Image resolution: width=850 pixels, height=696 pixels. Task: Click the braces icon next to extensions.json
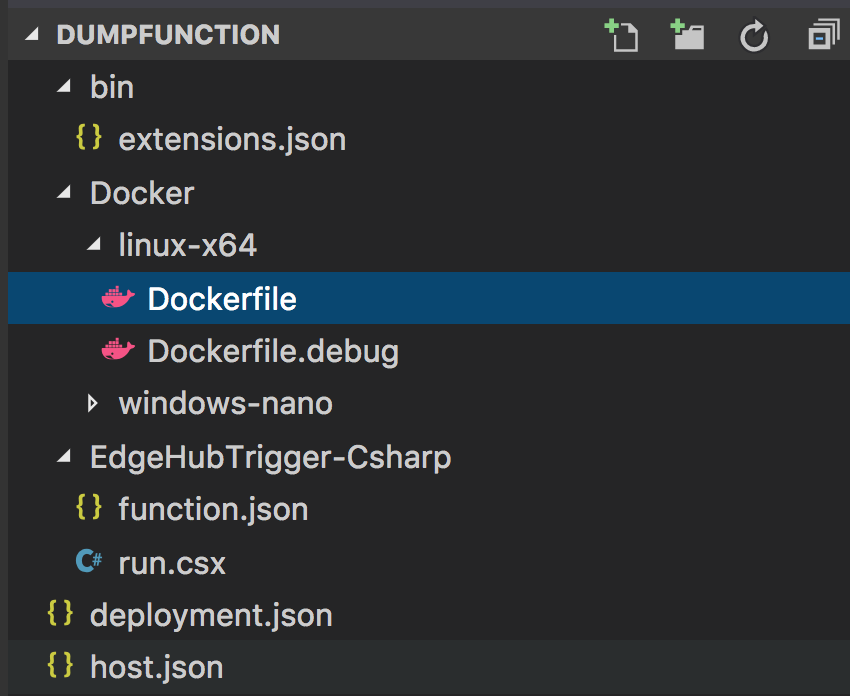89,137
